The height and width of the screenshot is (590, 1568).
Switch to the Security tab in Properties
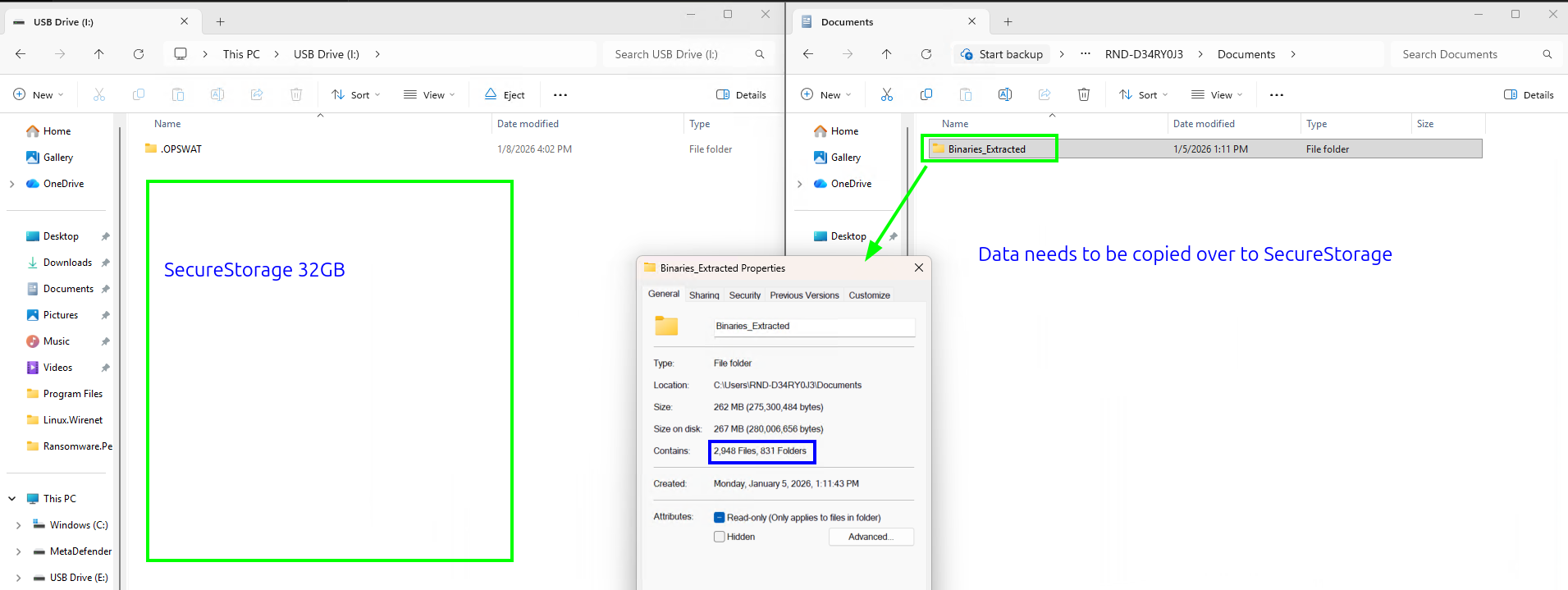click(744, 295)
